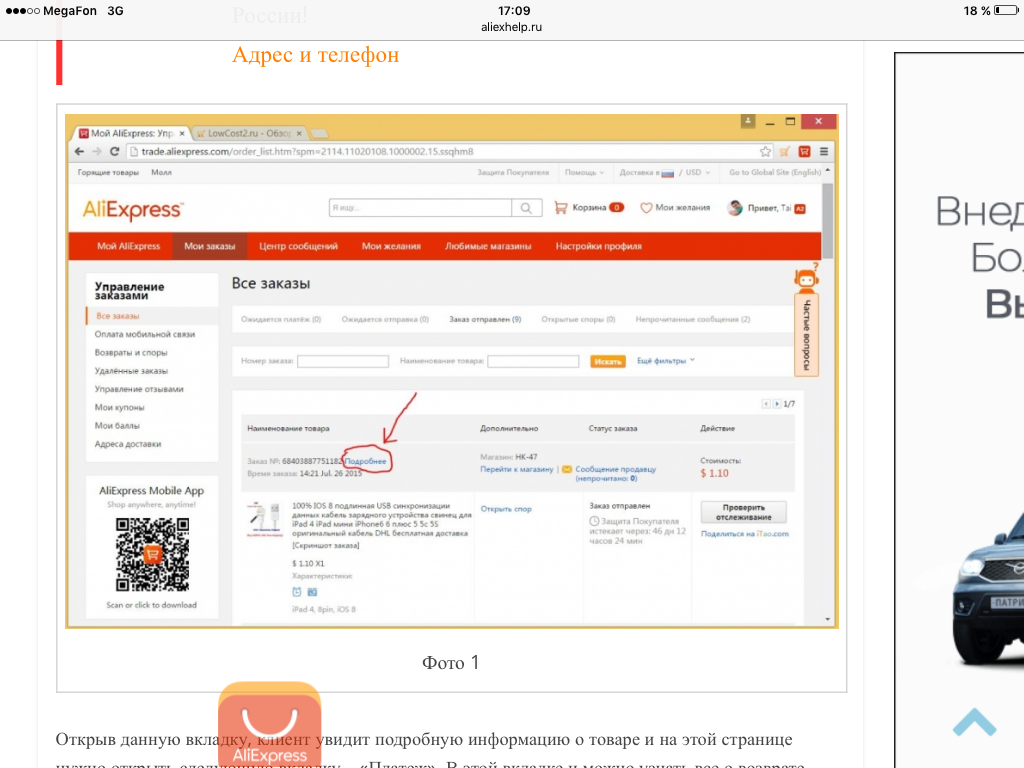
Task: Click the profile avatar next to Привет
Action: 735,208
